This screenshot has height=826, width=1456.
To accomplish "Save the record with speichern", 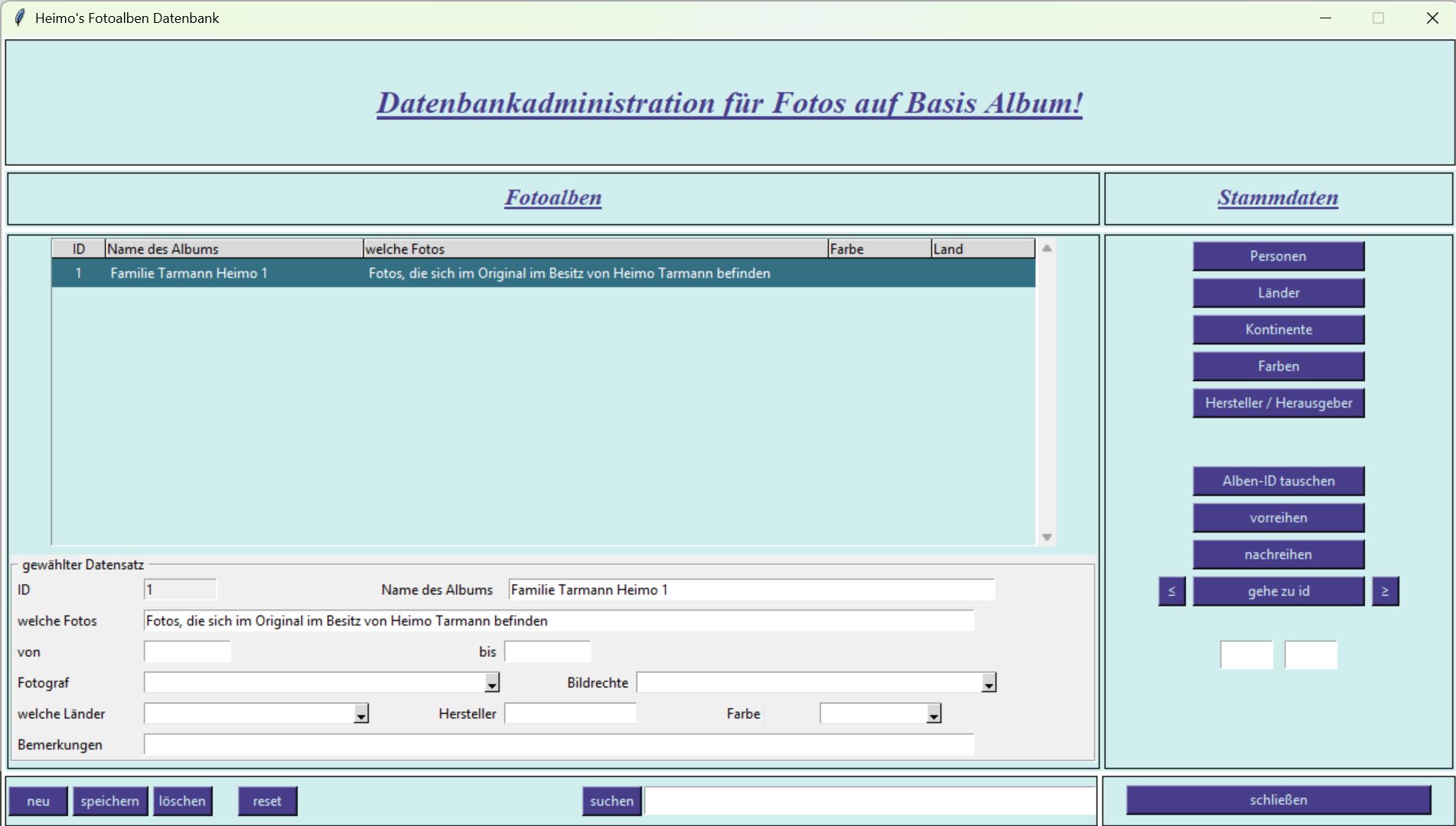I will (x=109, y=801).
